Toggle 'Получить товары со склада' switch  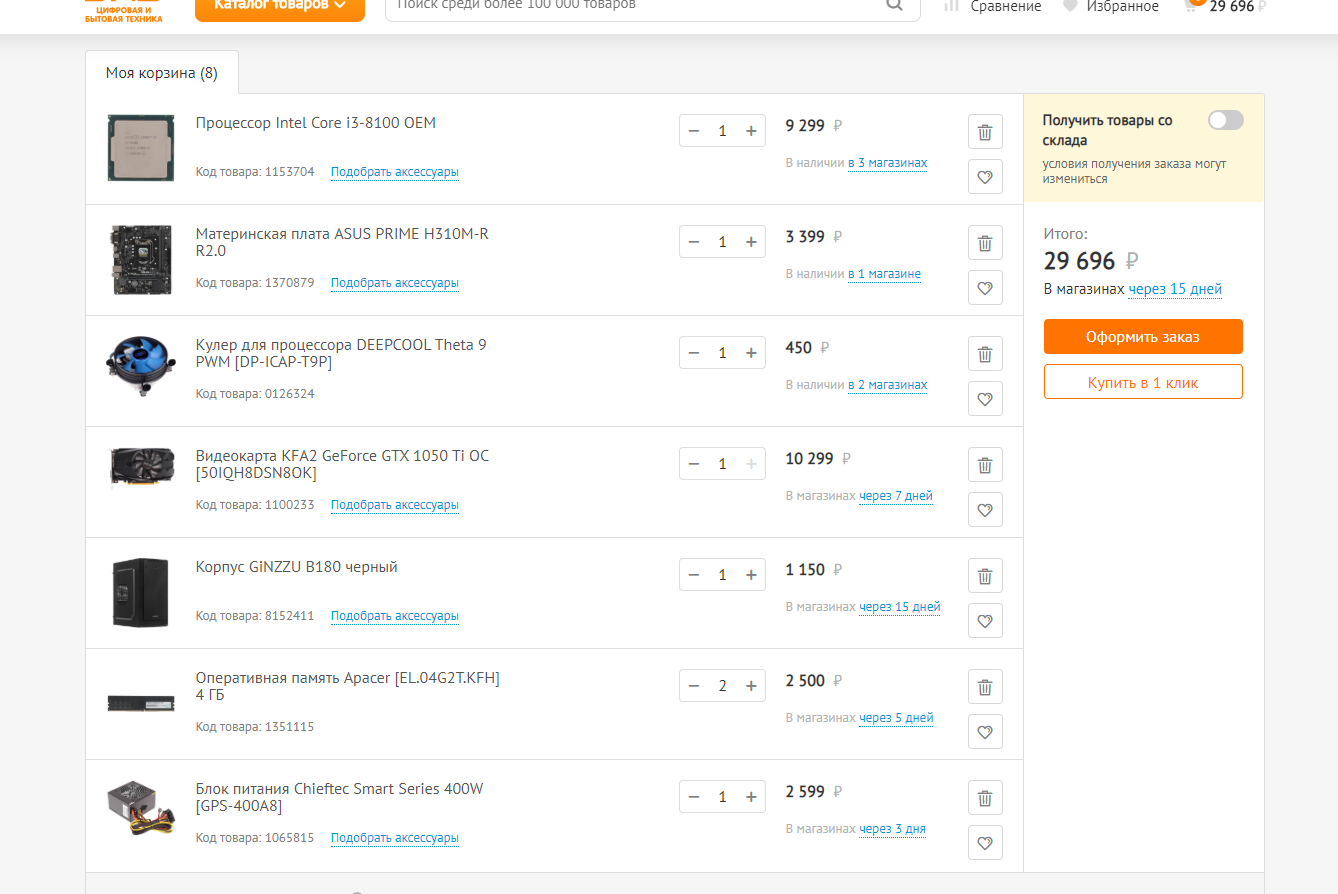click(1226, 120)
